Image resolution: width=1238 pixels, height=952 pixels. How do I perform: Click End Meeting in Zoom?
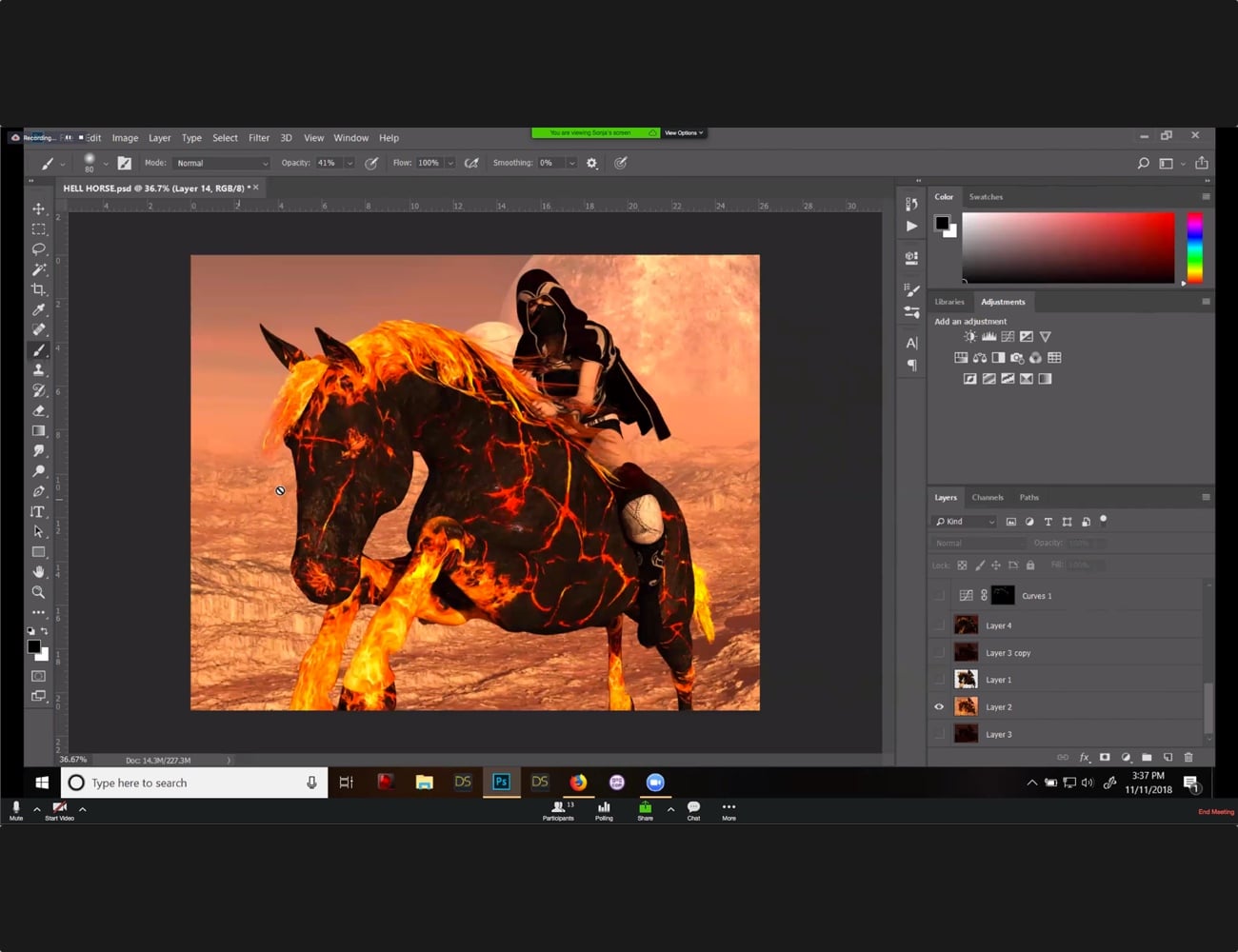(1215, 812)
